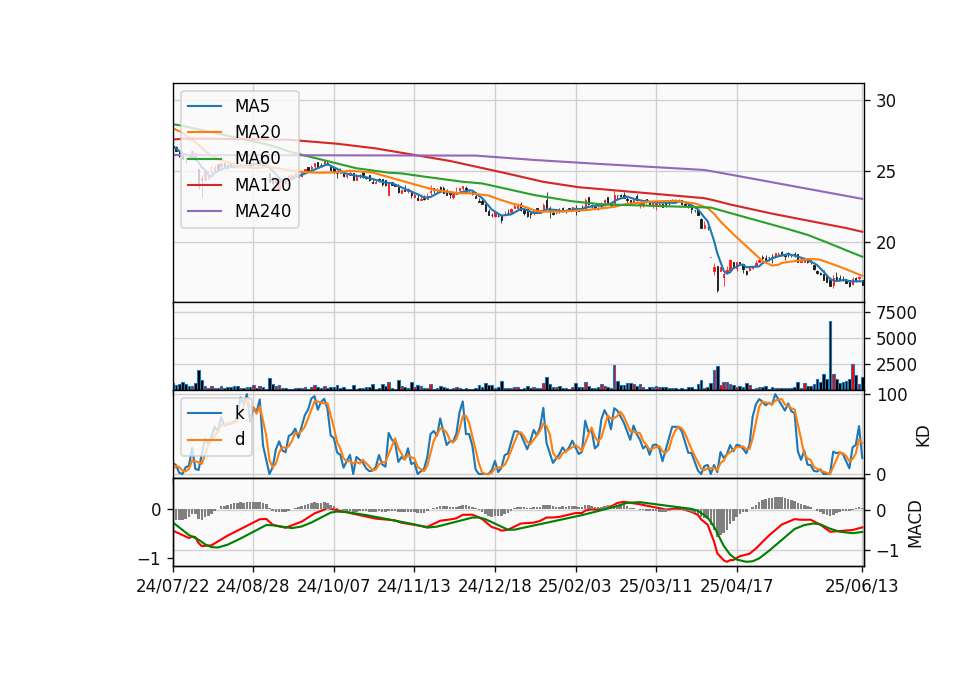Click the price axis value 20
Image resolution: width=960 pixels, height=690 pixels.
885,243
